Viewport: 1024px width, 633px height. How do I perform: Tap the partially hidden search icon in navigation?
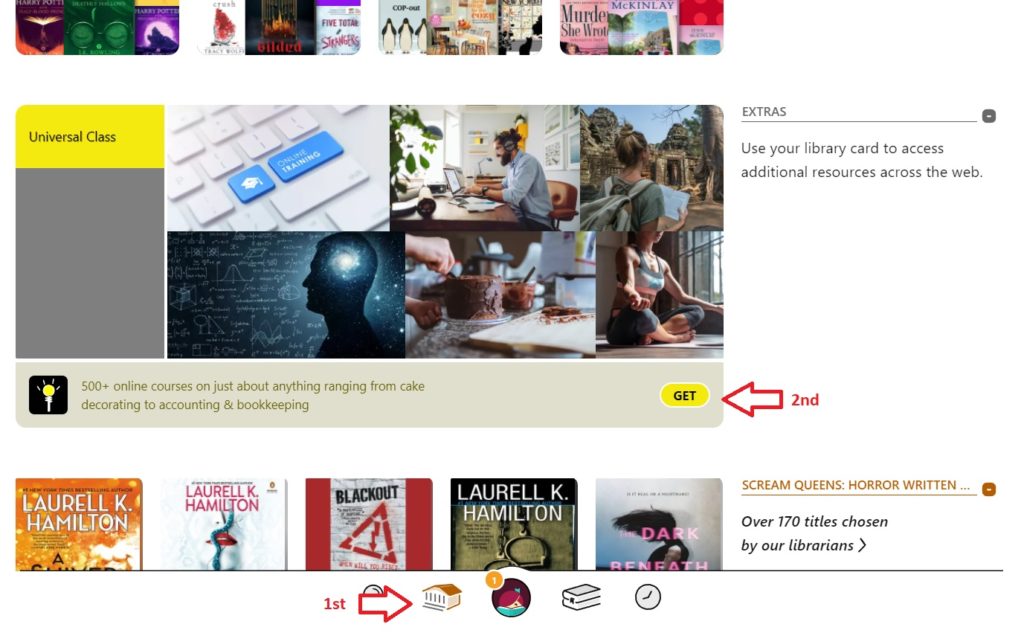pyautogui.click(x=373, y=591)
